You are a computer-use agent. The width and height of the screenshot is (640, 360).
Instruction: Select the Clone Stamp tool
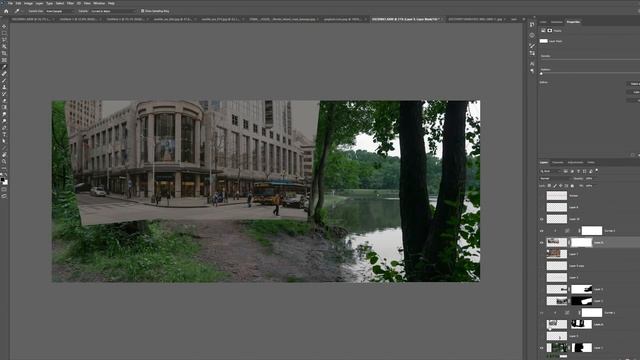[4, 87]
